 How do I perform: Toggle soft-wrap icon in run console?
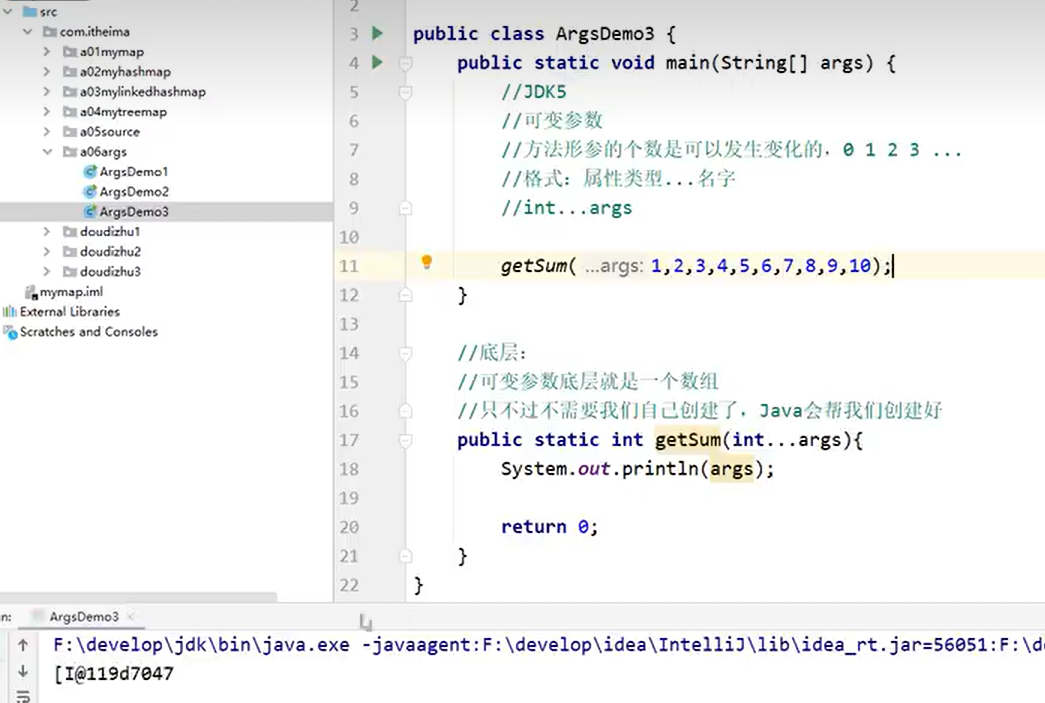[23, 696]
